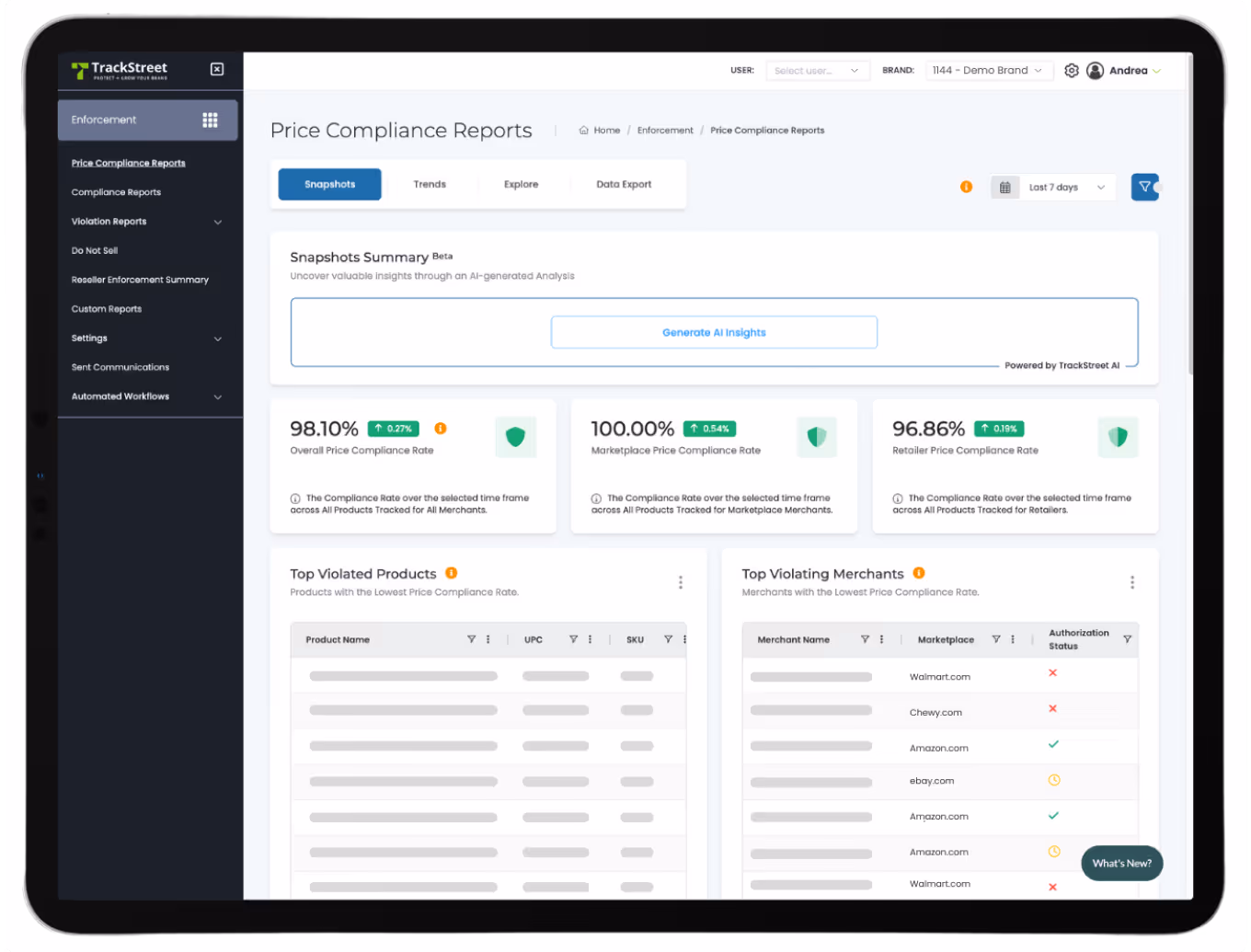Click the Chewy.com marketplace cell
Screen dimensions: 1251x952
pyautogui.click(x=935, y=713)
